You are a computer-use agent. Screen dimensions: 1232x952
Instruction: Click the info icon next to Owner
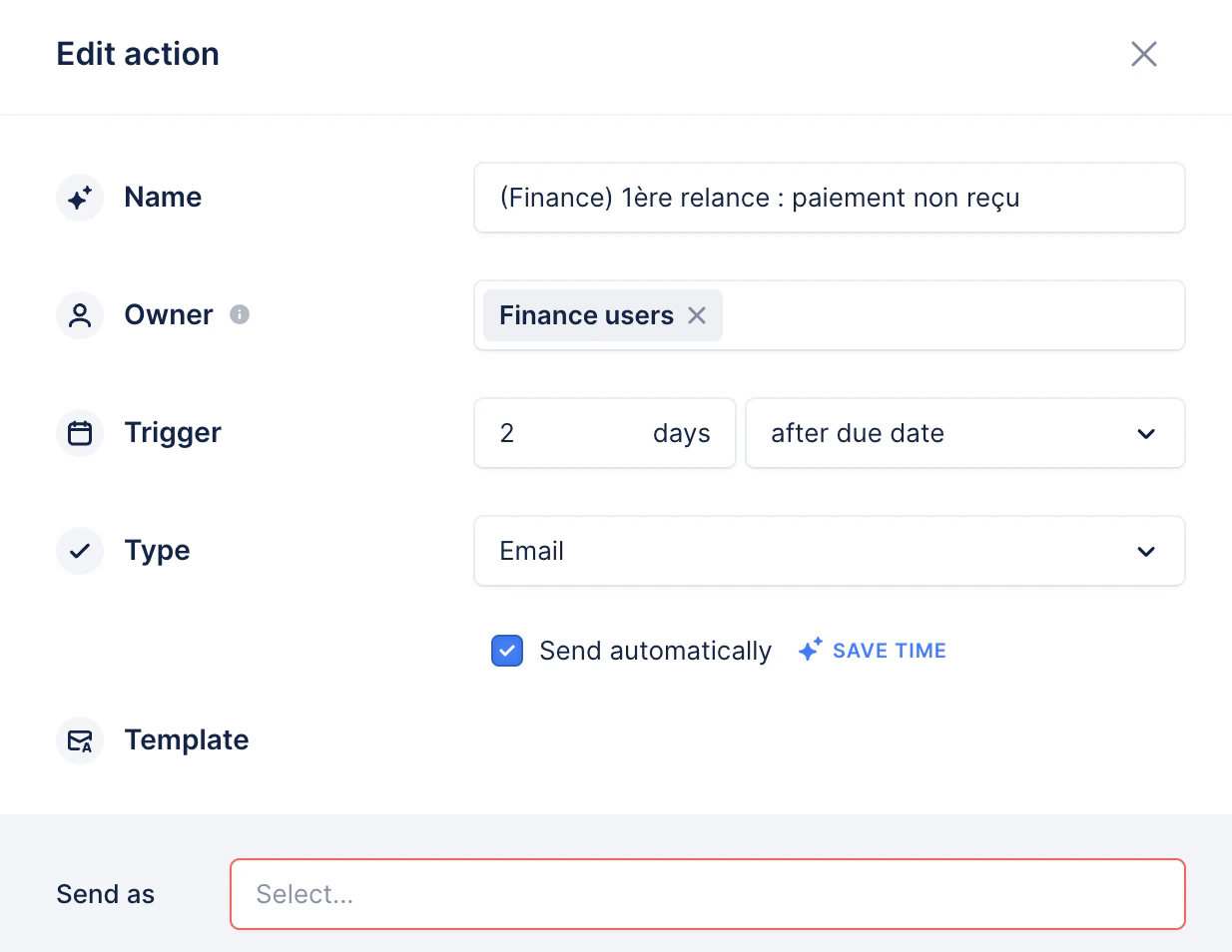[240, 314]
